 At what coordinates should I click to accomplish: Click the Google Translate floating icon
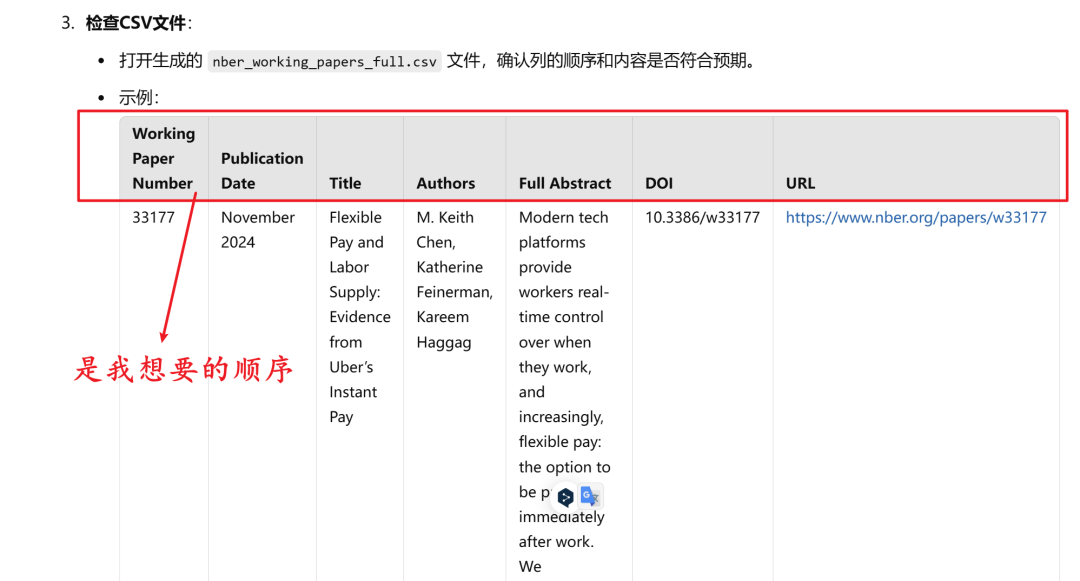tap(590, 496)
